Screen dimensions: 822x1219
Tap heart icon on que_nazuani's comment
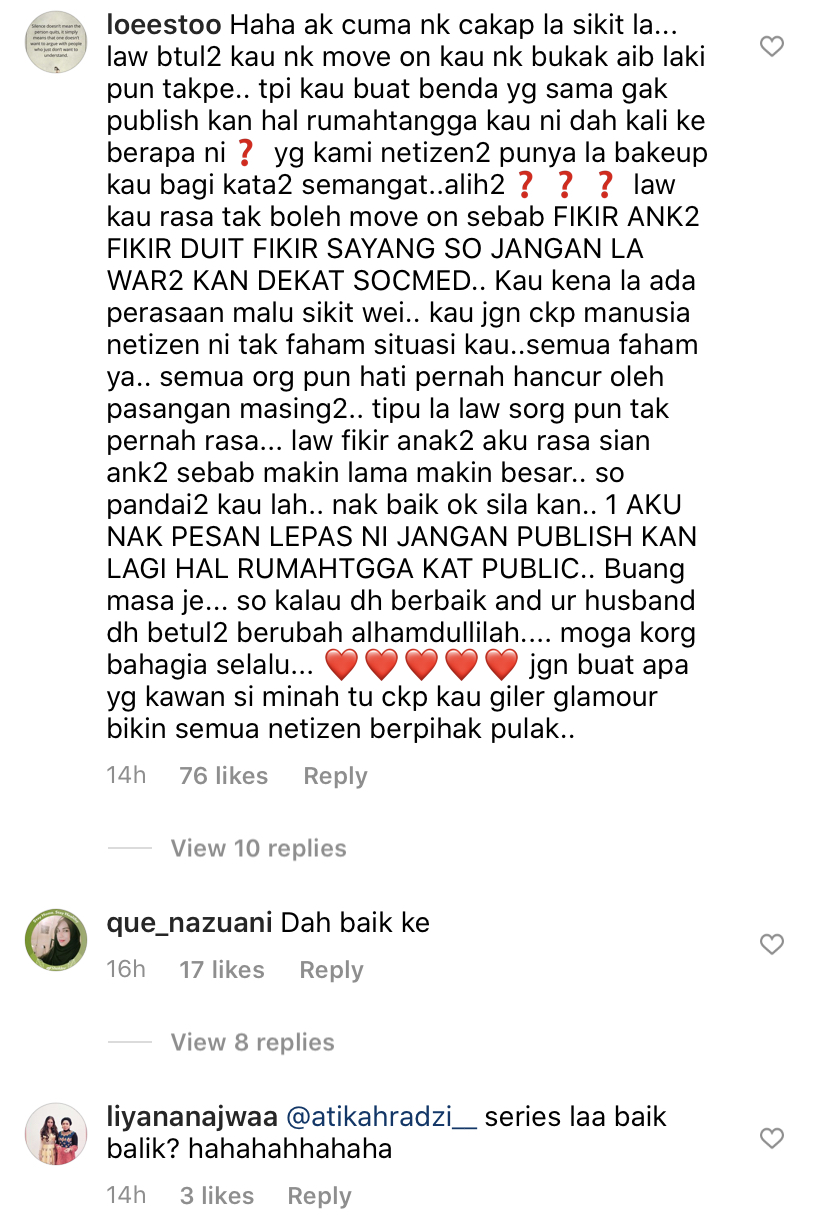pos(772,944)
